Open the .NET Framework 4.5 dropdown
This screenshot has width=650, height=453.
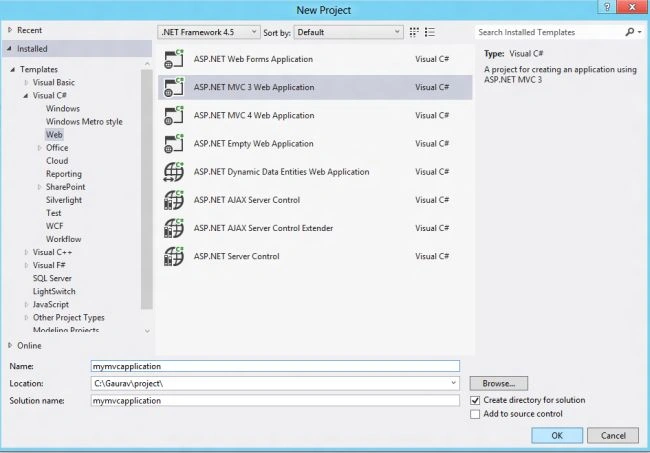[209, 32]
